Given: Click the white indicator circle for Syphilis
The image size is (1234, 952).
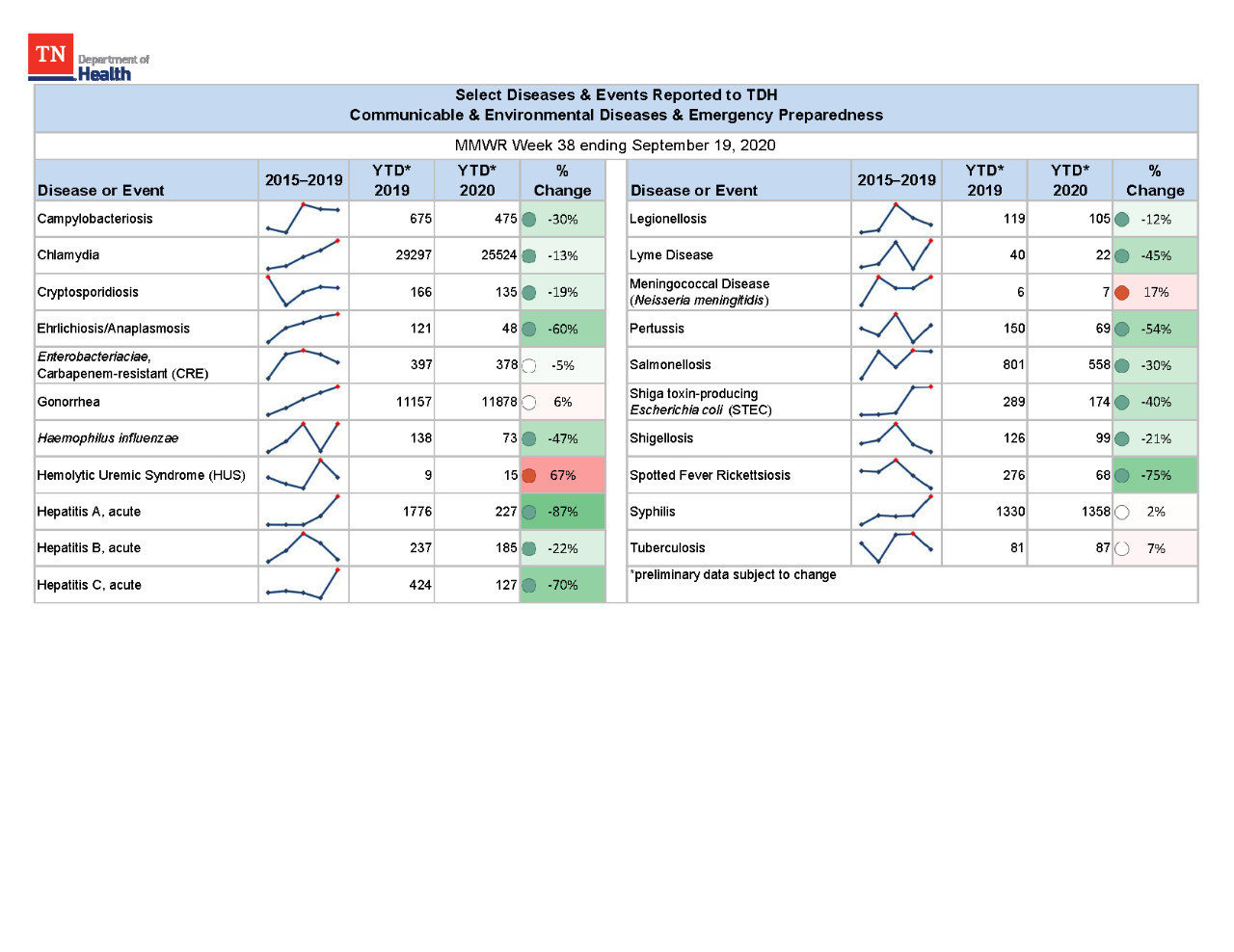Looking at the screenshot, I should coord(1122,513).
